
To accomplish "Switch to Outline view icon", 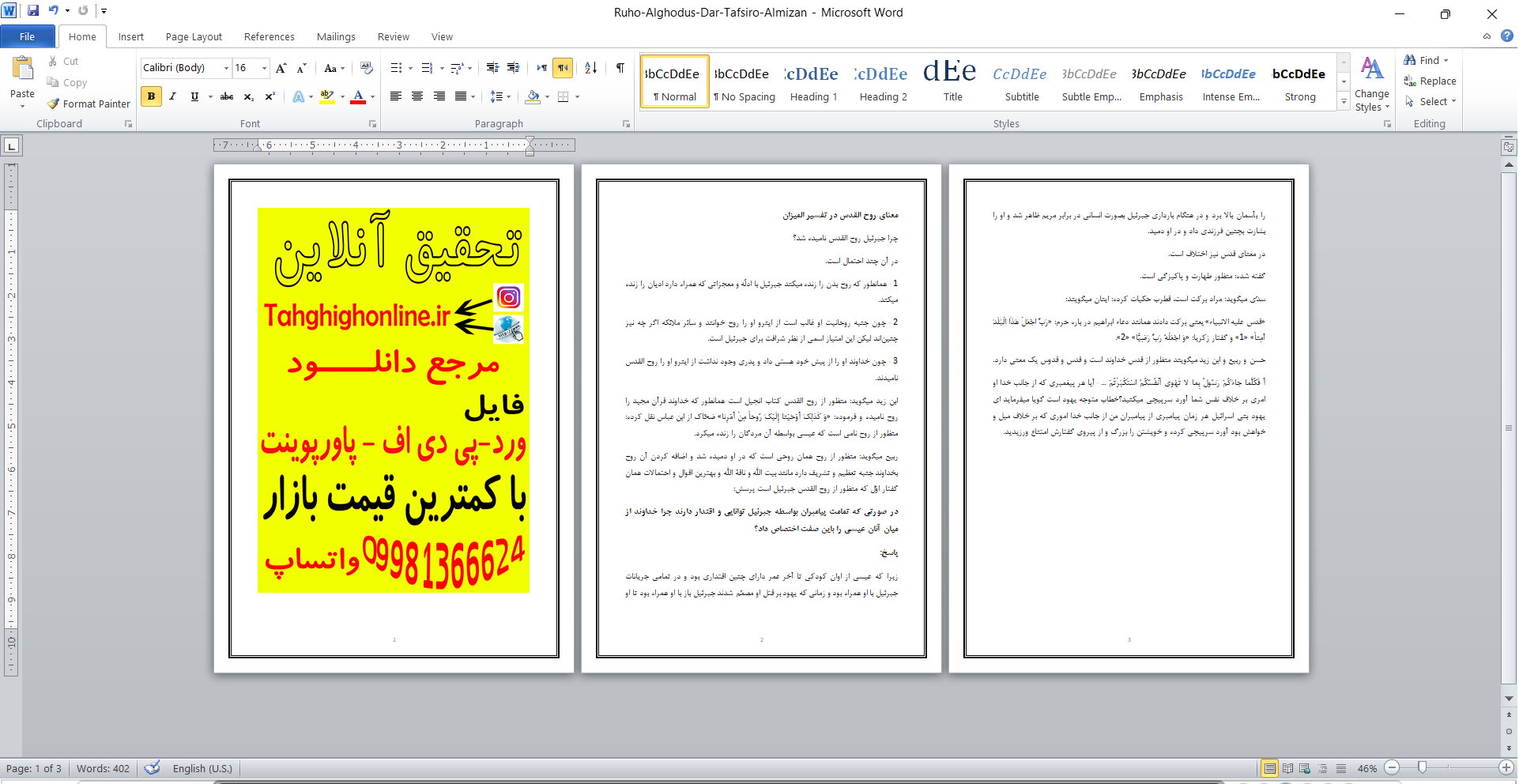I will click(1323, 768).
